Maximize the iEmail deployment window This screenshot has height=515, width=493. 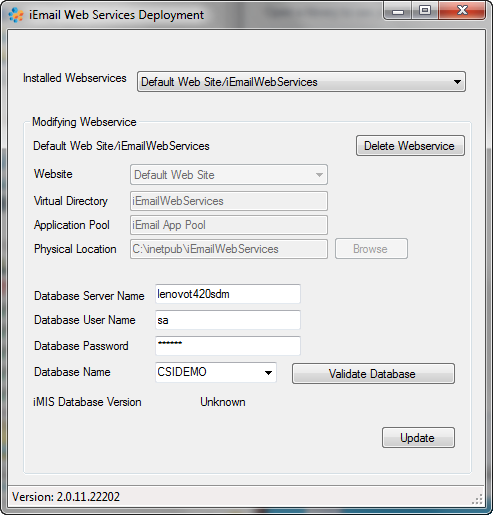[425, 11]
